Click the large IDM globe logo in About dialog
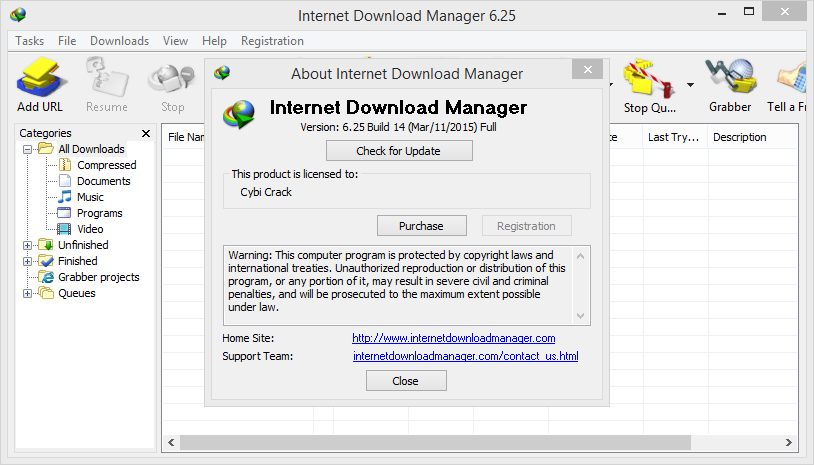The width and height of the screenshot is (814, 465). click(239, 114)
